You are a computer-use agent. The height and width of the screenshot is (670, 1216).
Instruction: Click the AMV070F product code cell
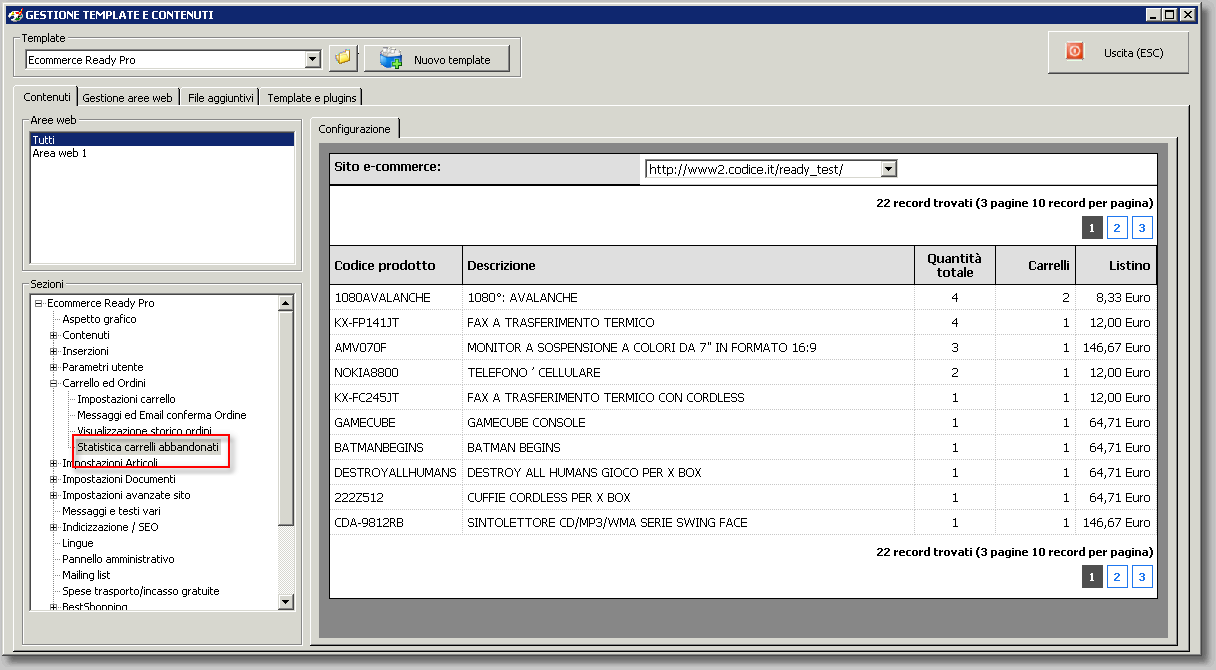click(x=396, y=347)
